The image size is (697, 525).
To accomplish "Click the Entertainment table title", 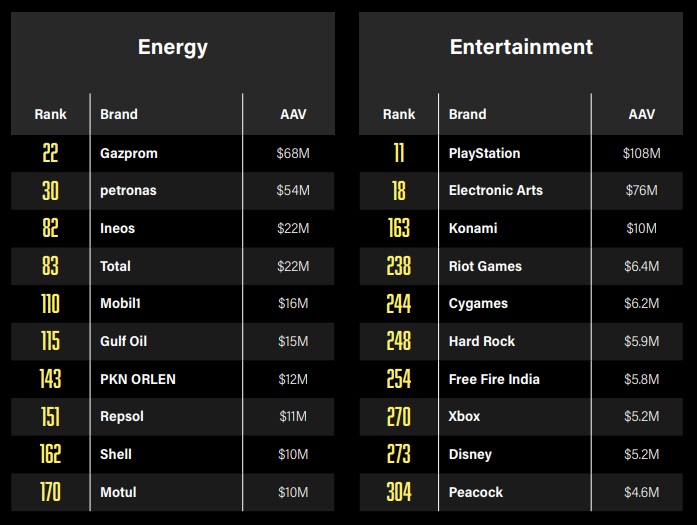I will tap(521, 47).
